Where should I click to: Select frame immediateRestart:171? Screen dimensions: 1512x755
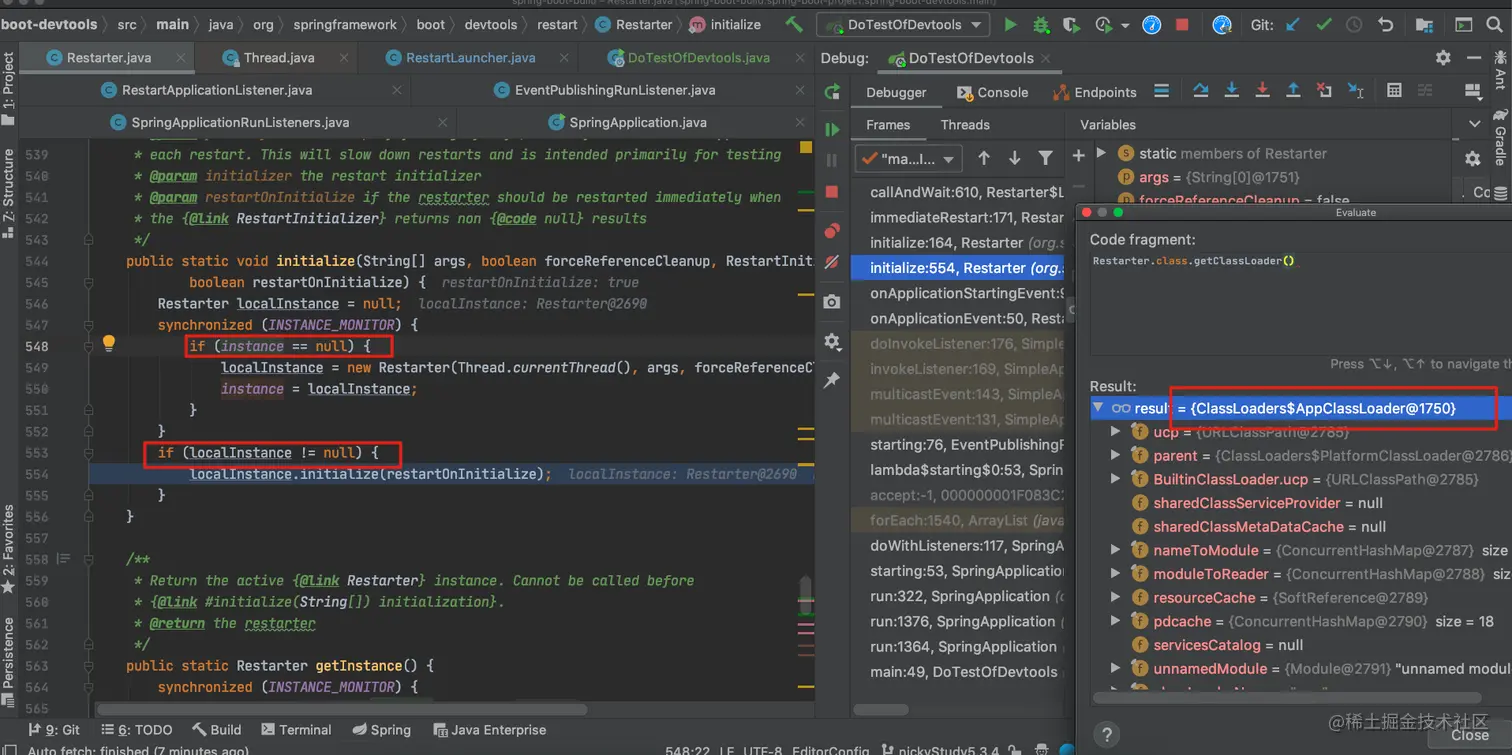pos(958,217)
